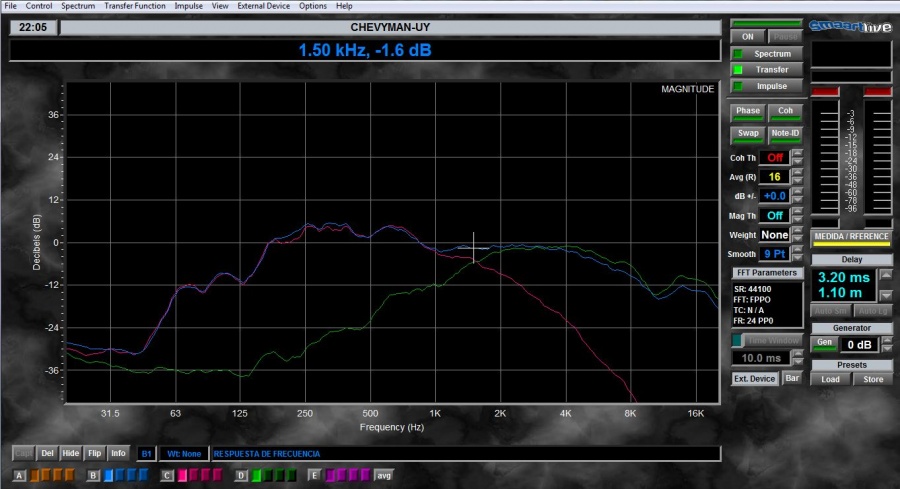Increase the Avg (R) value
Image resolution: width=900 pixels, height=489 pixels.
[x=797, y=173]
